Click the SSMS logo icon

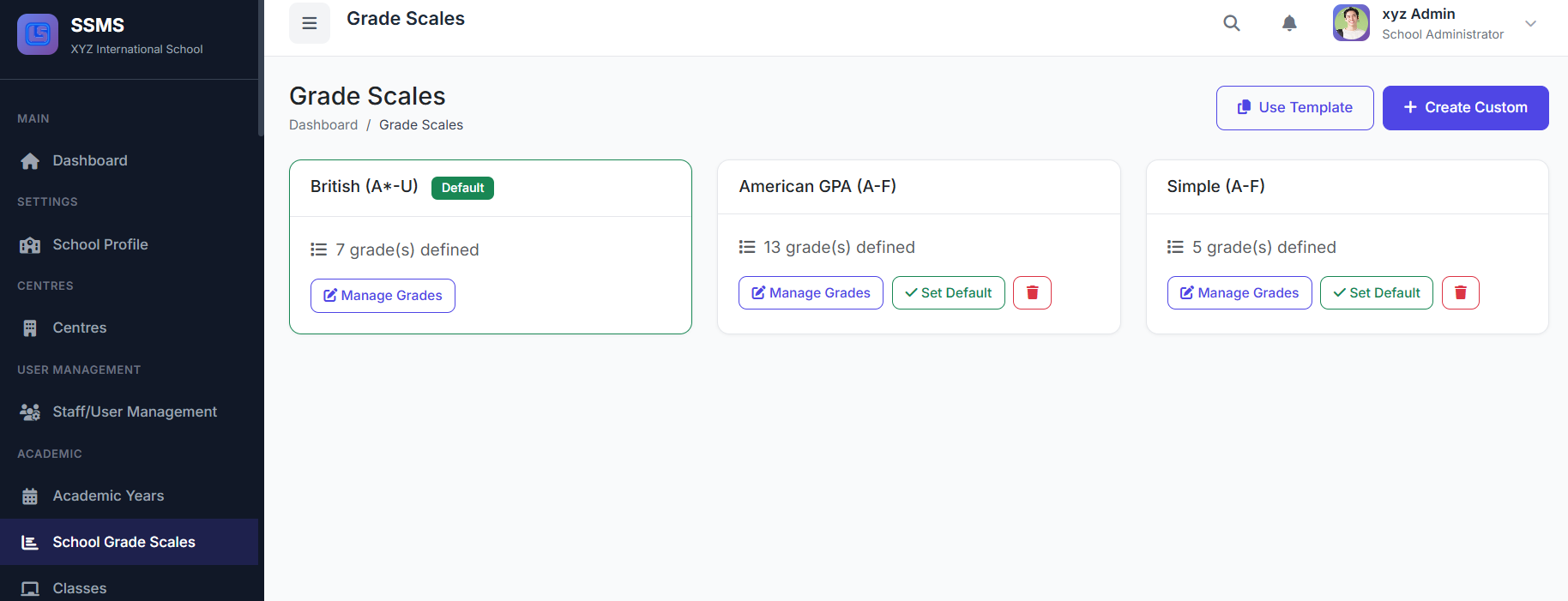(x=38, y=34)
